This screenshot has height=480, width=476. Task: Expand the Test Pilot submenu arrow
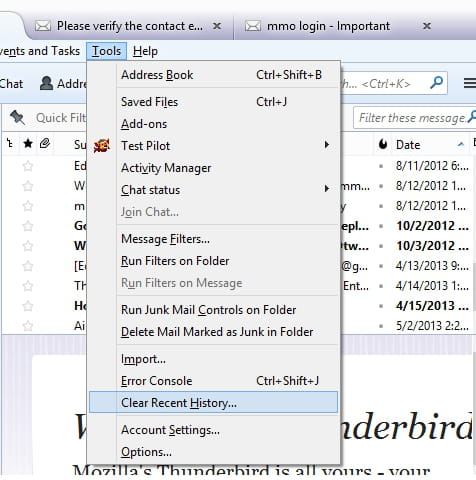coord(327,145)
